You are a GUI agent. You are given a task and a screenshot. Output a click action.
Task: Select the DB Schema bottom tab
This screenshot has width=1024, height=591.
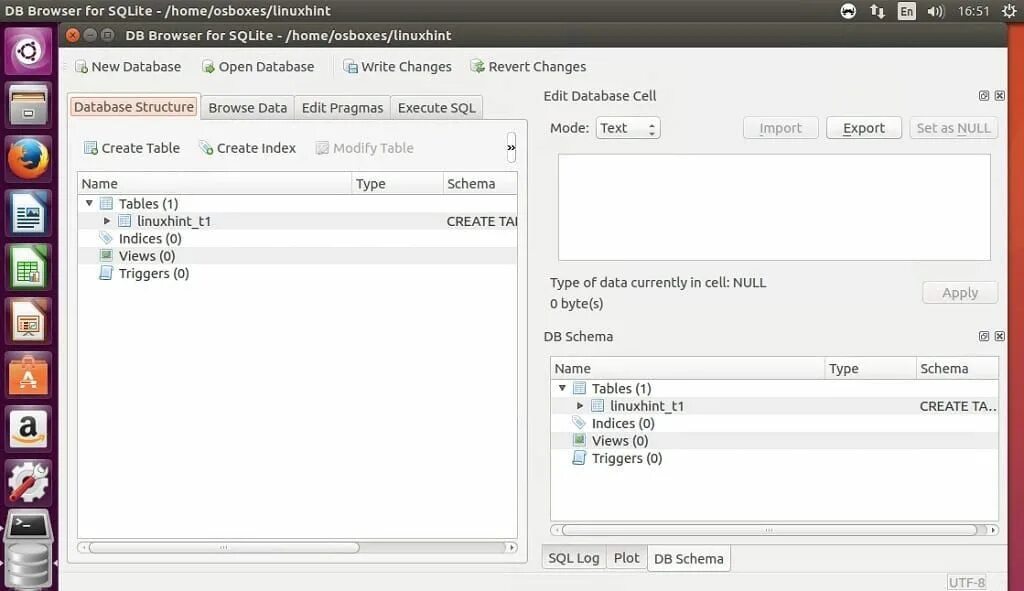point(689,559)
